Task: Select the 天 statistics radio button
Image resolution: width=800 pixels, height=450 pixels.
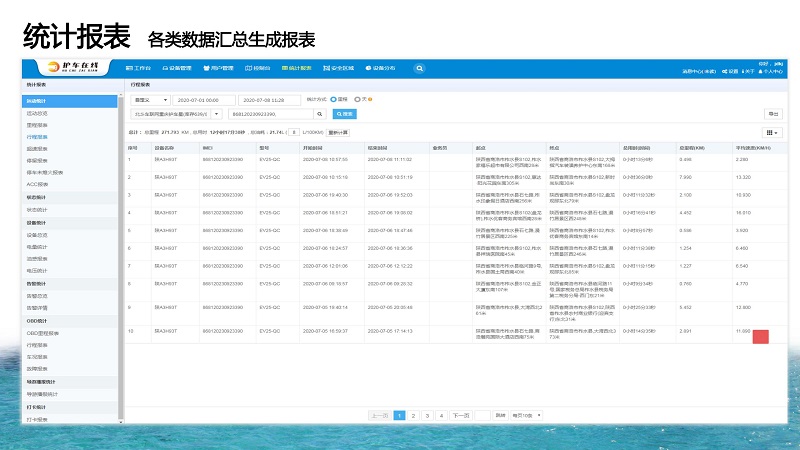Action: [360, 100]
